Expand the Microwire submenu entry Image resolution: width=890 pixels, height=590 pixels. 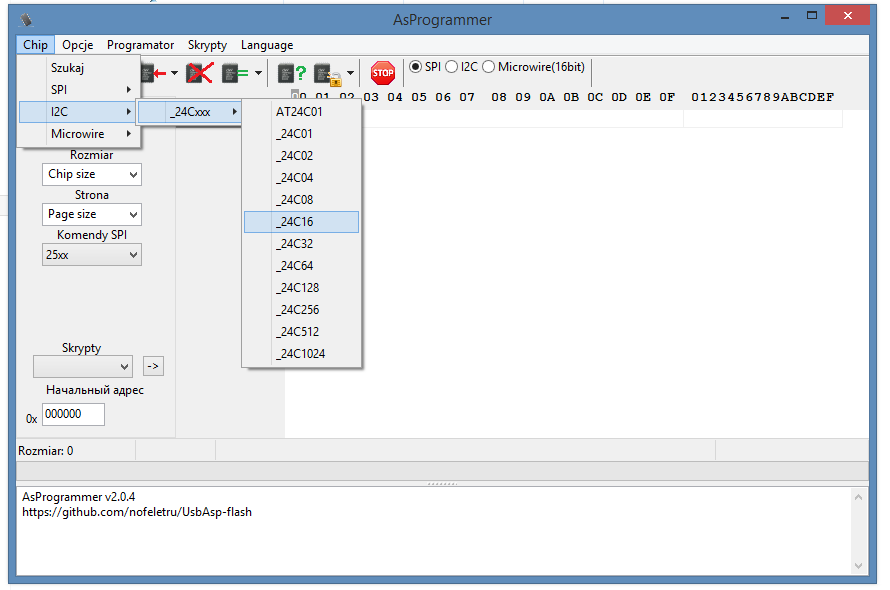coord(79,134)
